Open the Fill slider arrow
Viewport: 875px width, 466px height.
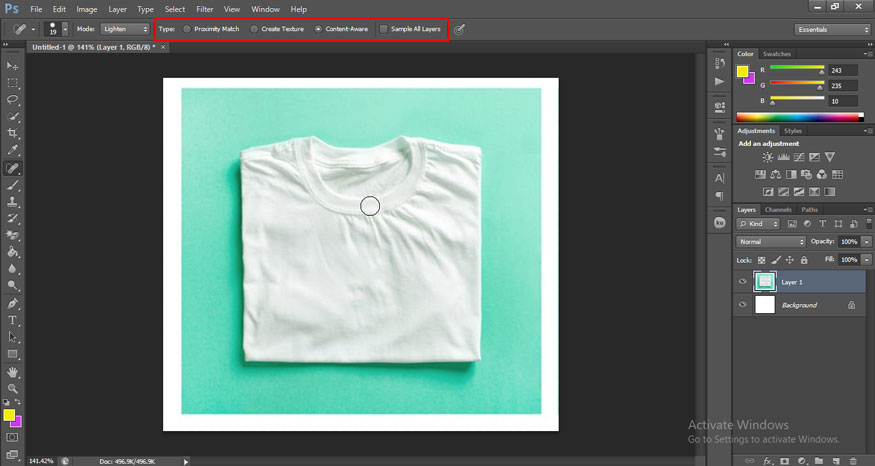point(866,260)
